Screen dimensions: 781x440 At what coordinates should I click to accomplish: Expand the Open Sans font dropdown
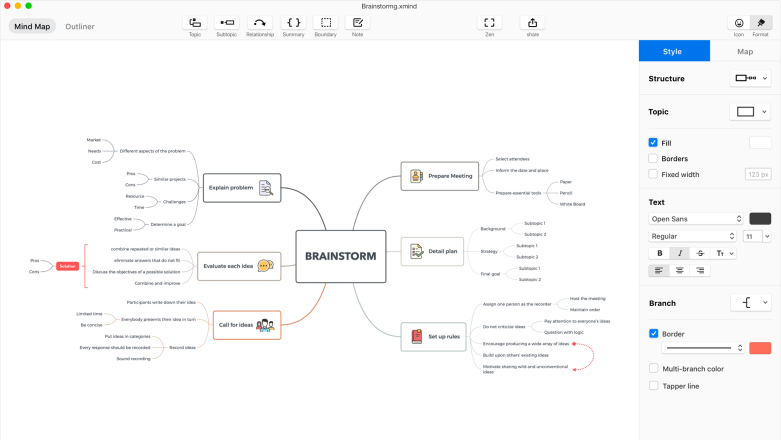(696, 219)
